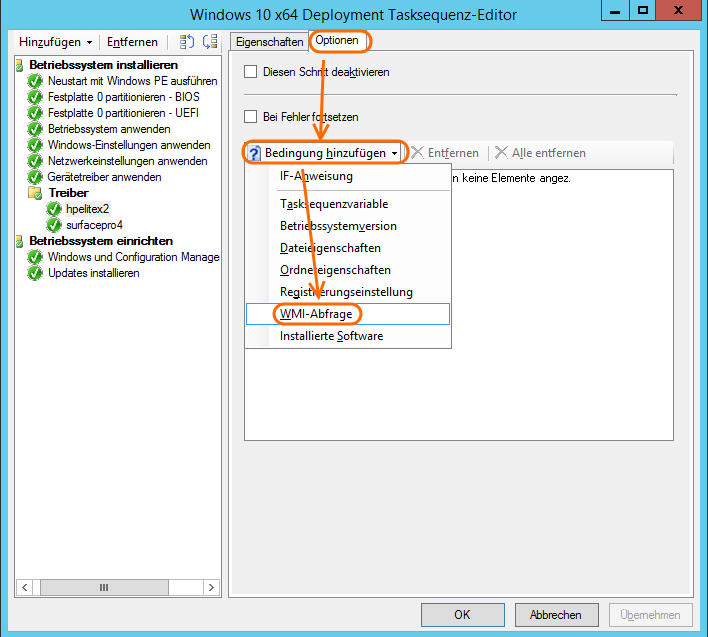
Task: Toggle the Bei Fehler fortsetzen checkbox
Action: (251, 117)
